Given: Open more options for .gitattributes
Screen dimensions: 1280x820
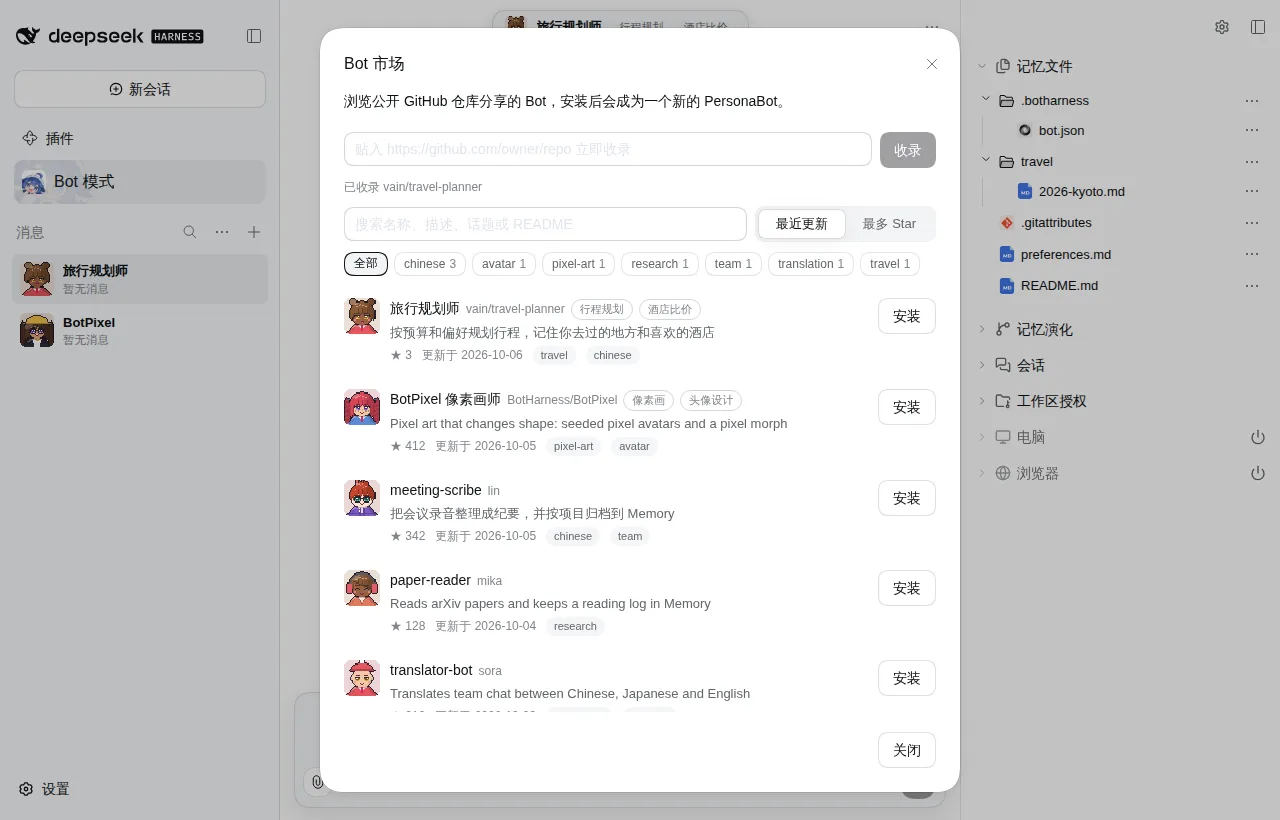Looking at the screenshot, I should pyautogui.click(x=1252, y=223).
